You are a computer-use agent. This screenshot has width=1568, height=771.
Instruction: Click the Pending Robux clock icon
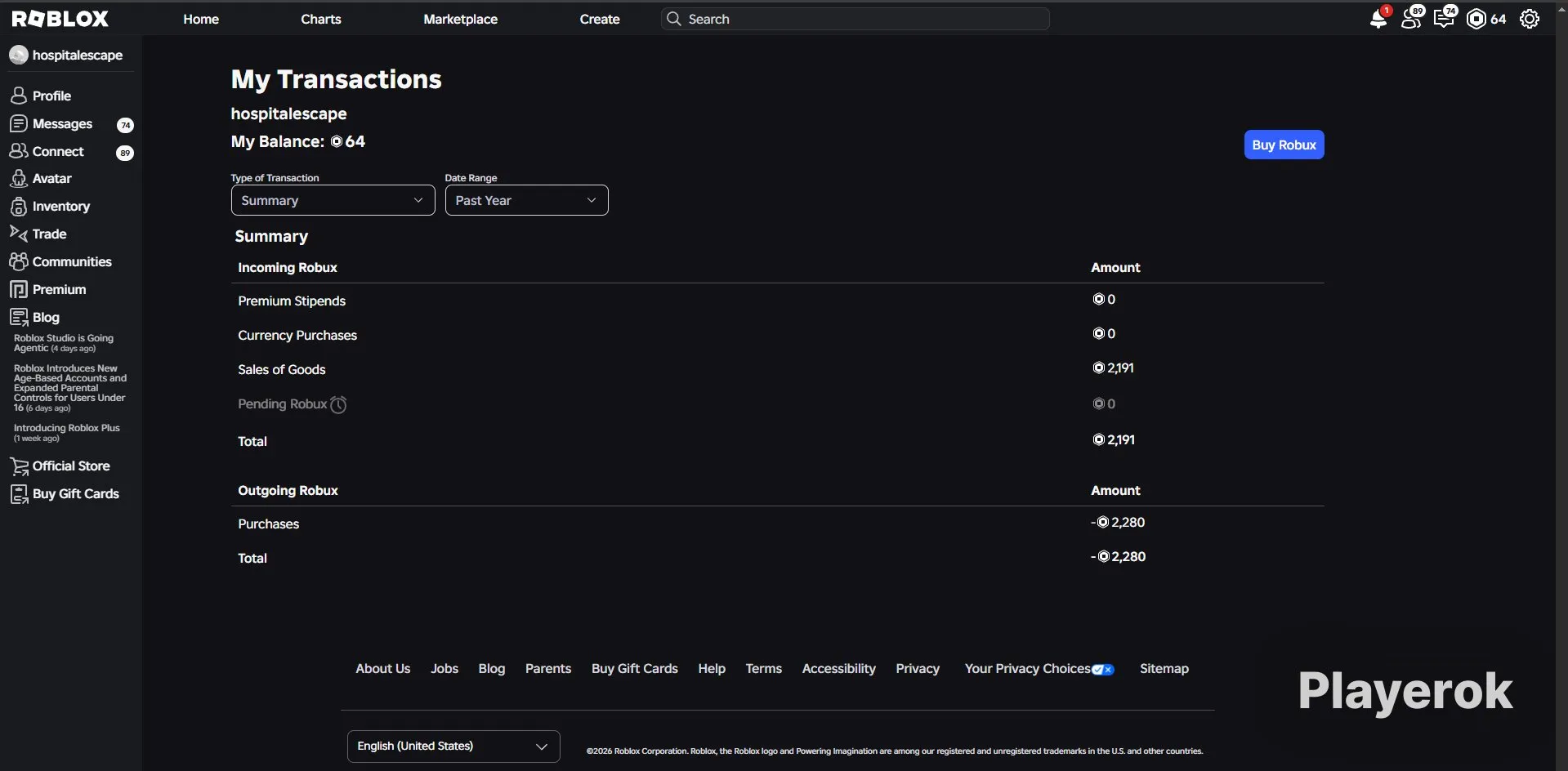338,404
